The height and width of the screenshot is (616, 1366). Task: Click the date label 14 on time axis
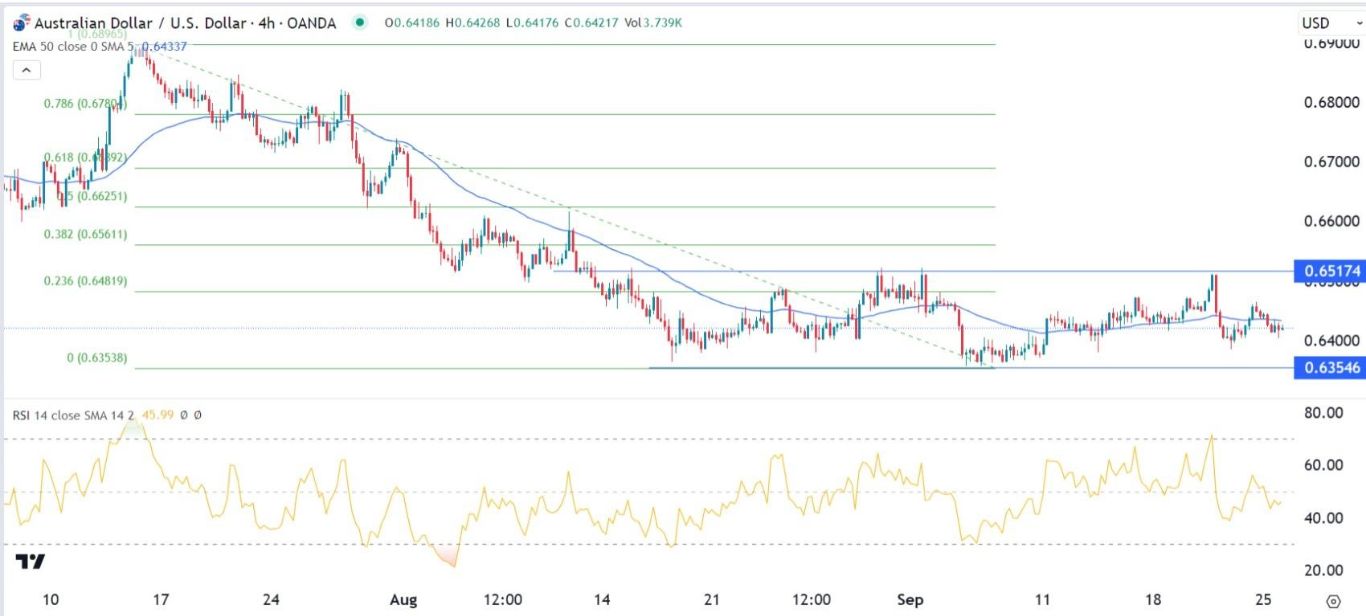602,599
